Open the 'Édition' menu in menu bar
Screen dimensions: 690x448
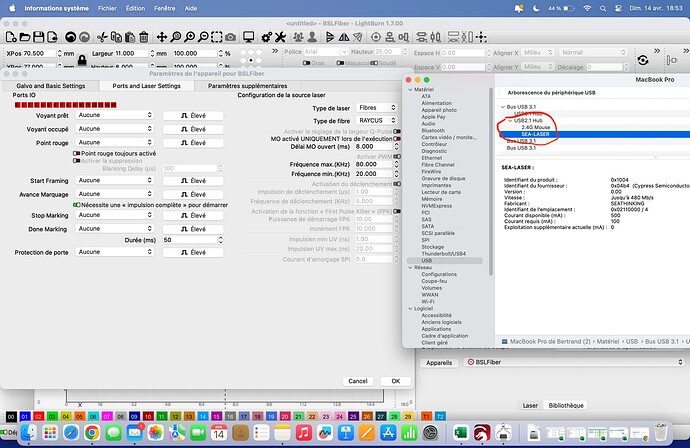tap(135, 8)
